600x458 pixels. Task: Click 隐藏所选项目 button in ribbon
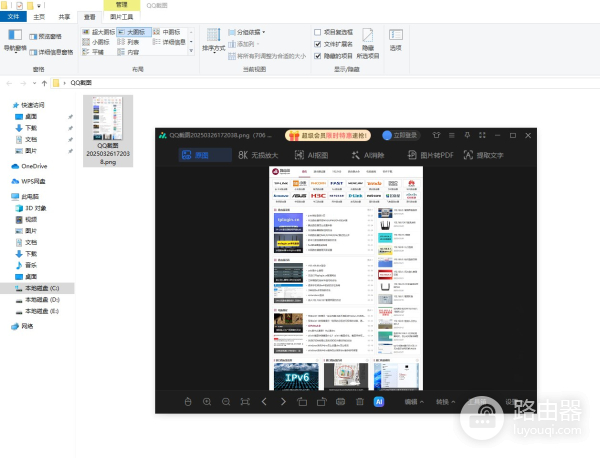pos(368,43)
